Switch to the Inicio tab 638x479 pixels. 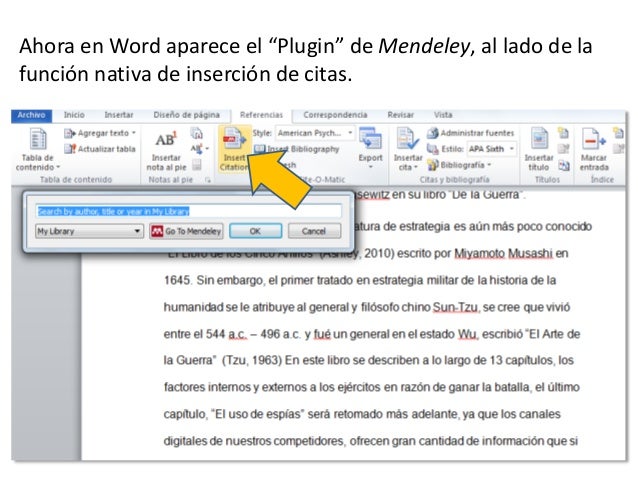tap(74, 115)
